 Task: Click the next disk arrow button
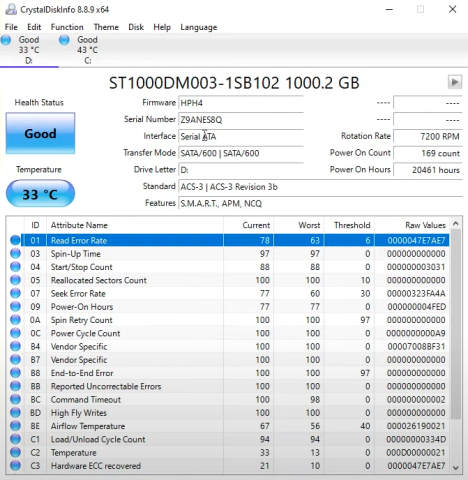pos(455,82)
